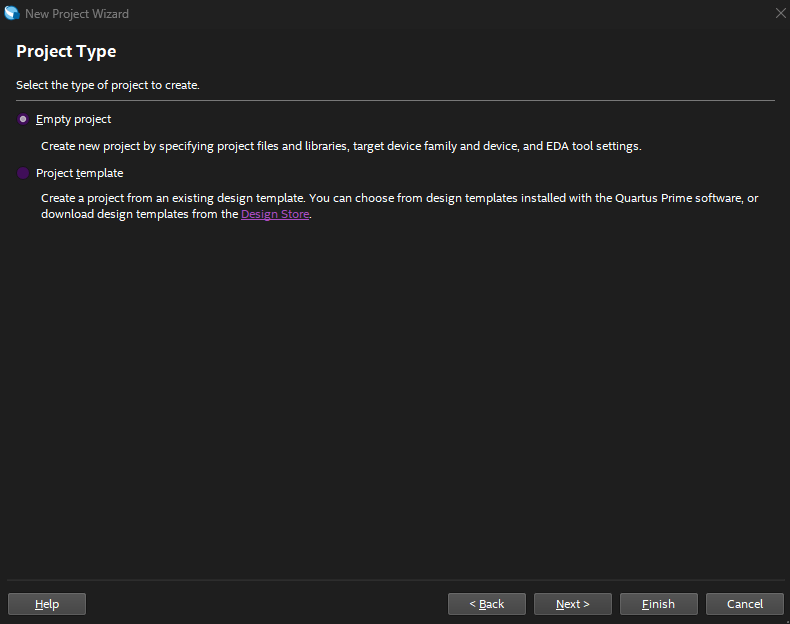Click the Quartus Prime logo in title bar
This screenshot has width=790, height=624.
12,14
